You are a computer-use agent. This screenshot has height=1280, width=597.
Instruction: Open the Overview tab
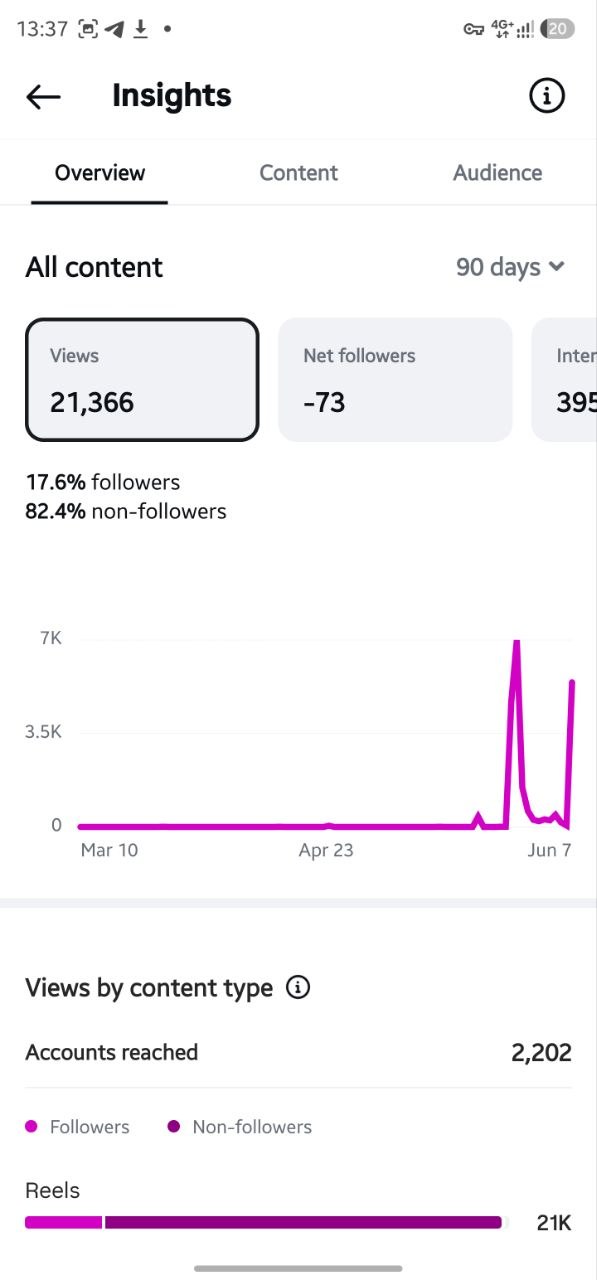coord(100,173)
